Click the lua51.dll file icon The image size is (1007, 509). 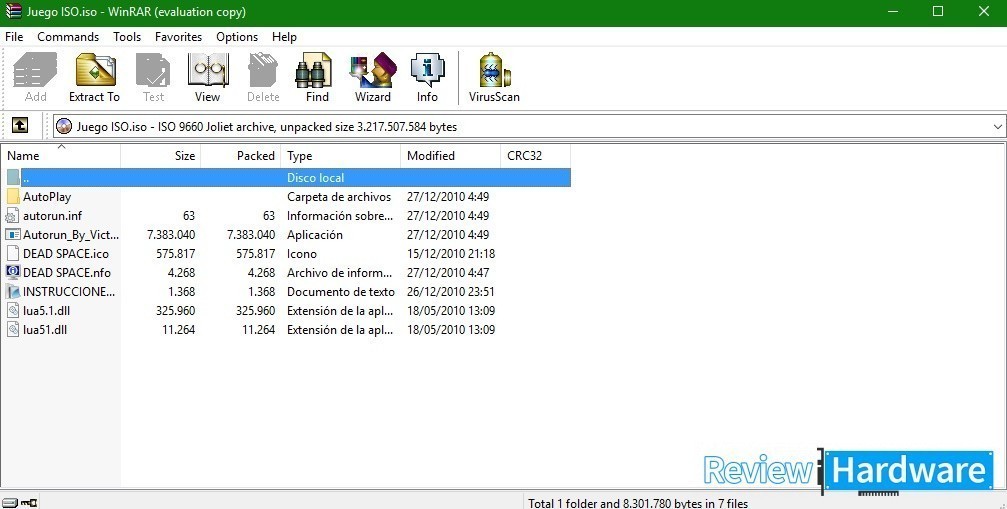[13, 330]
